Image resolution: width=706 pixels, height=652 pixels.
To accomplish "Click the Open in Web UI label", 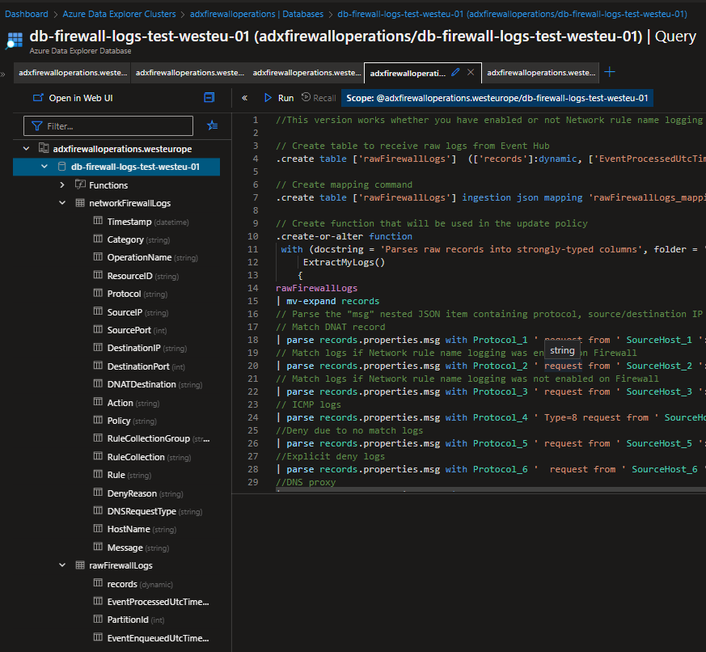I will (81, 98).
